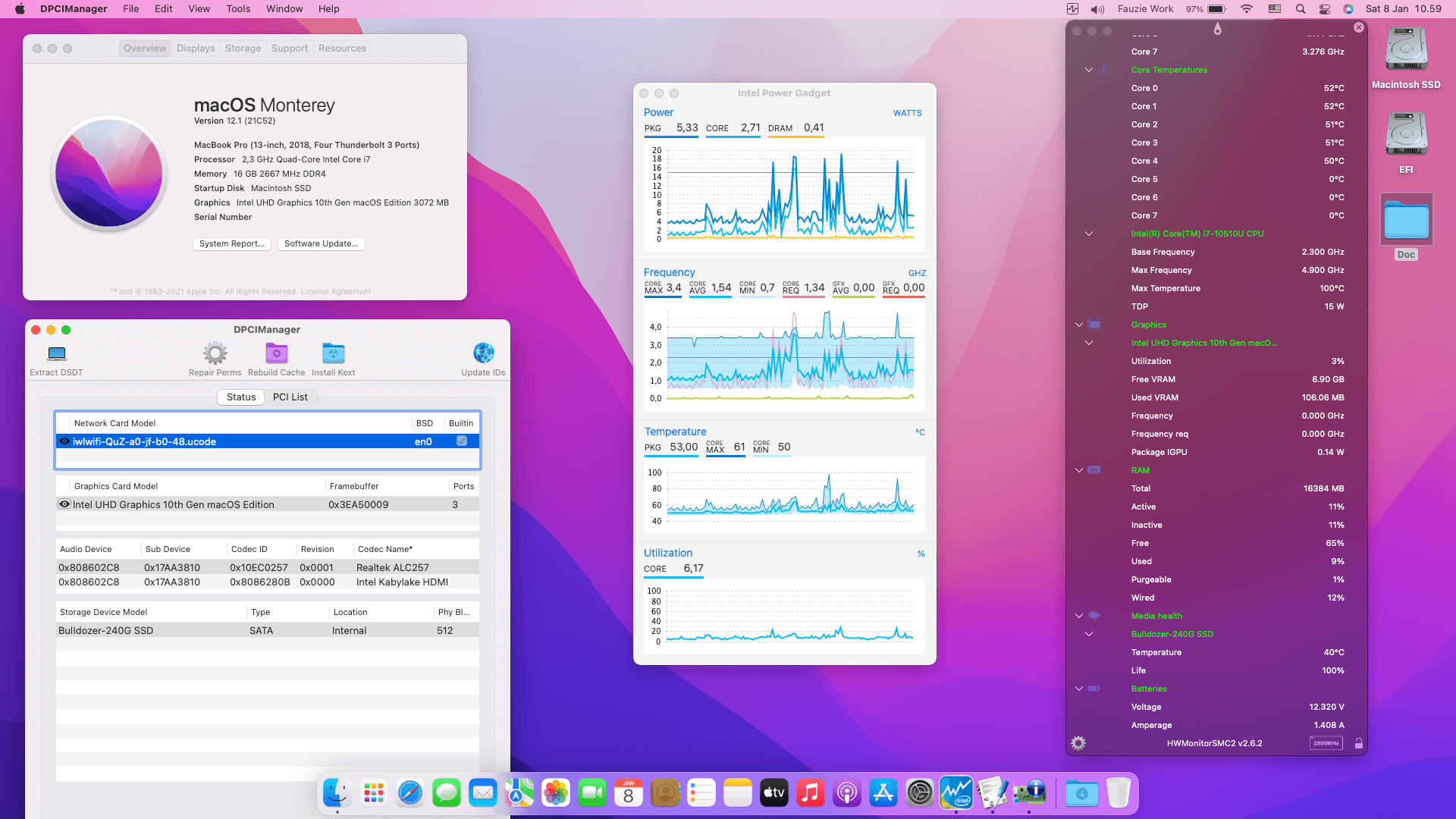The width and height of the screenshot is (1456, 819).
Task: Select the Status tab in DPCIManager
Action: (241, 397)
